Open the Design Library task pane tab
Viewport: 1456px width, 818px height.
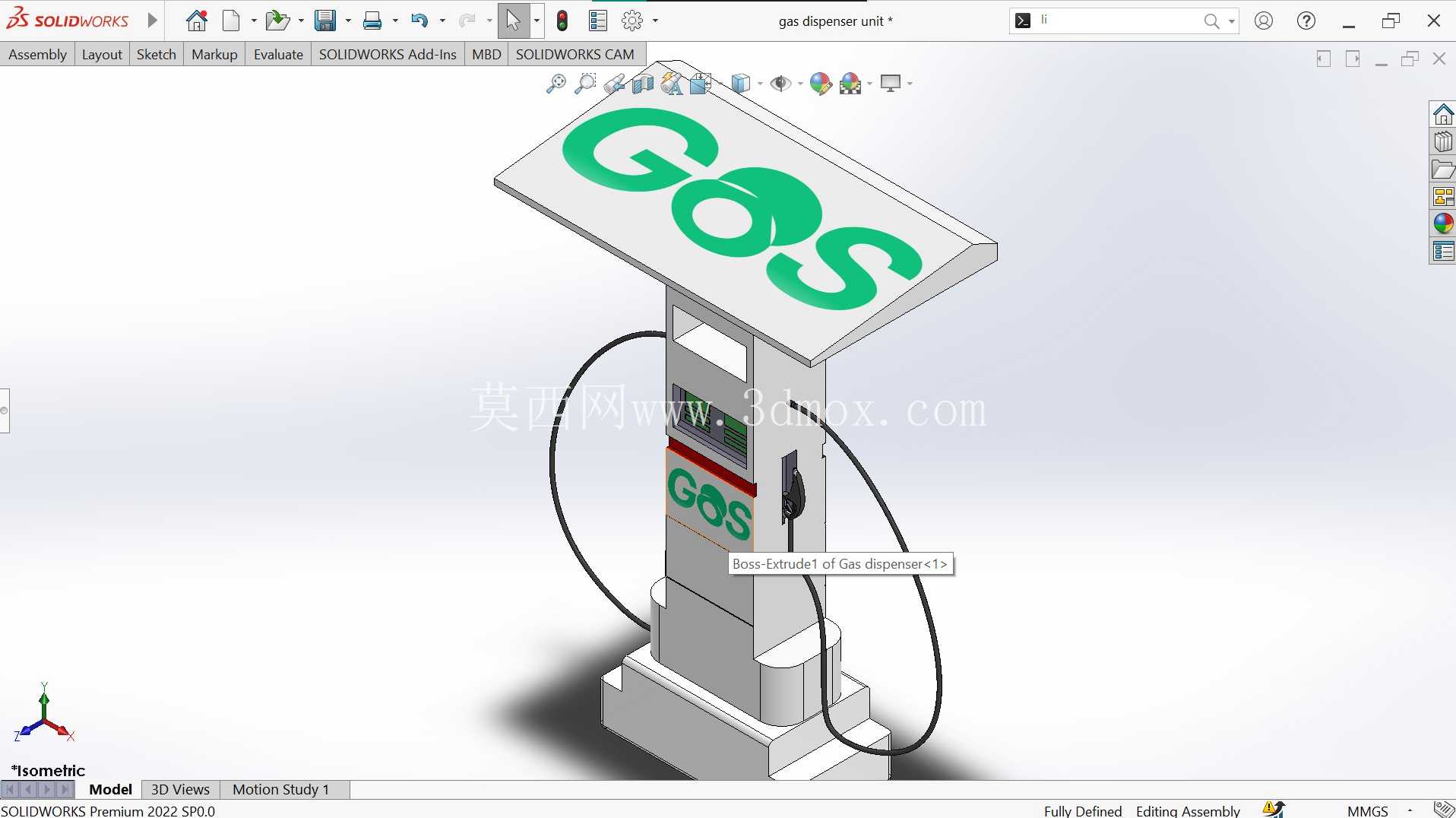[1443, 142]
